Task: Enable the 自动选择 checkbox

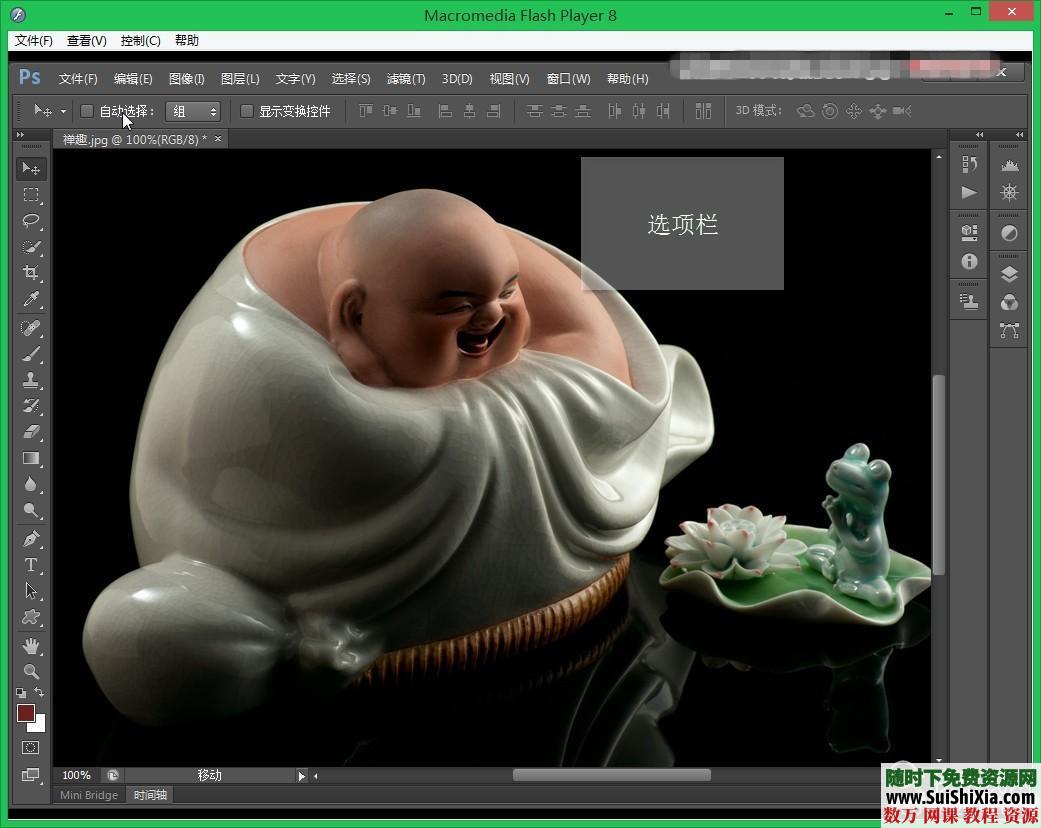Action: pyautogui.click(x=88, y=111)
